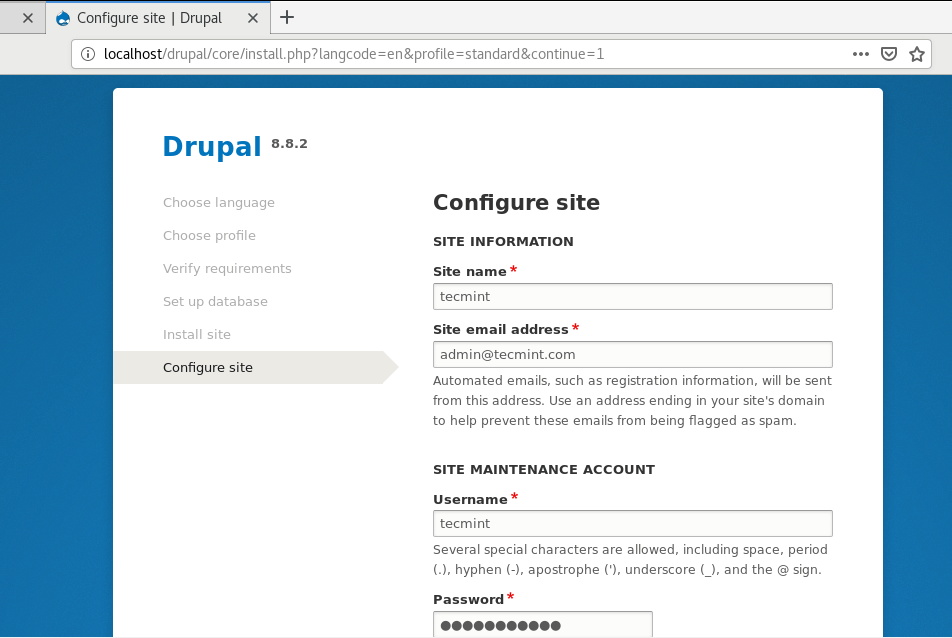Viewport: 952px width, 638px height.
Task: Click the Username label
Action: pos(470,500)
